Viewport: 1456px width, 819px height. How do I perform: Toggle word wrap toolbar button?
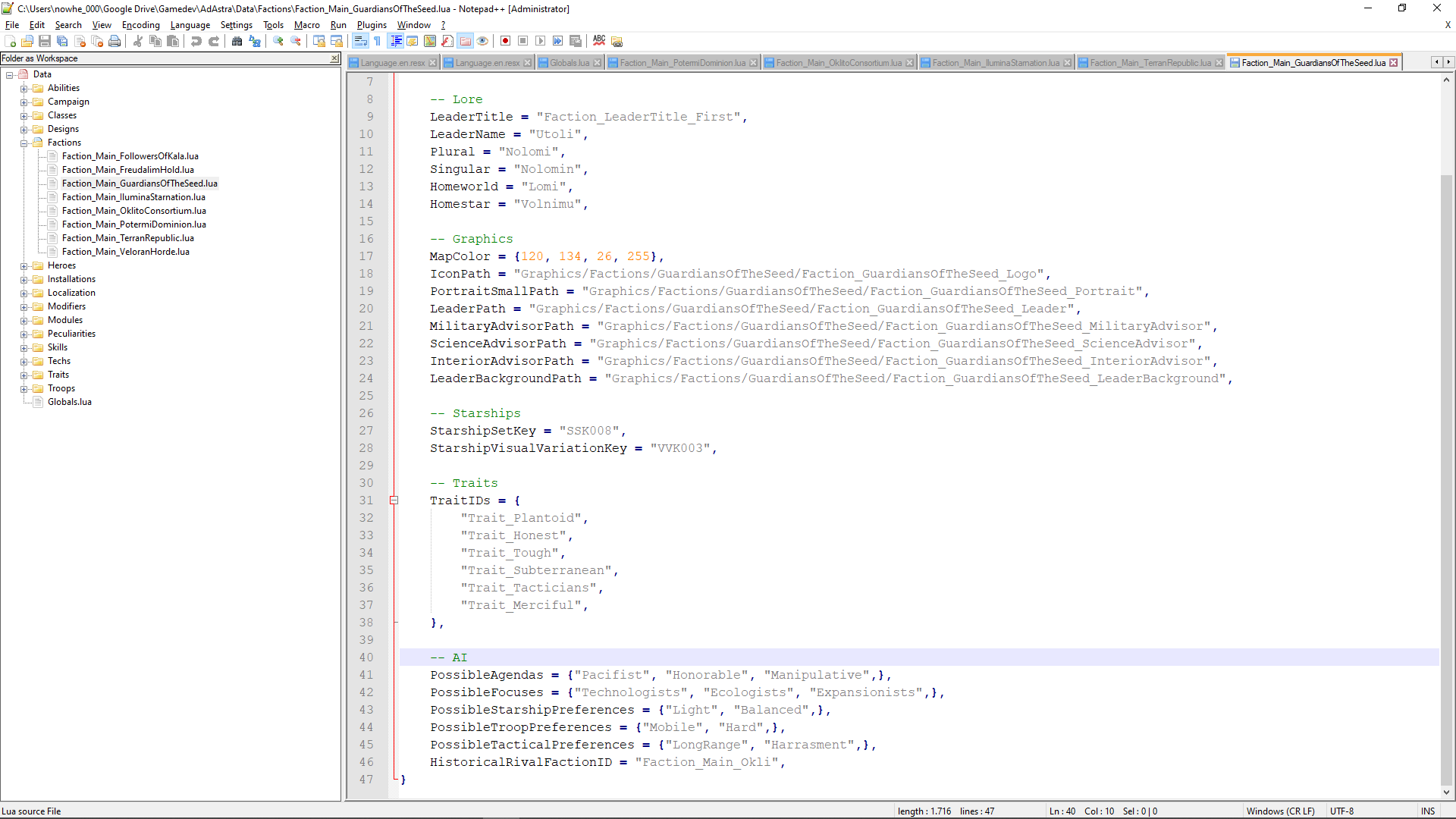[360, 41]
